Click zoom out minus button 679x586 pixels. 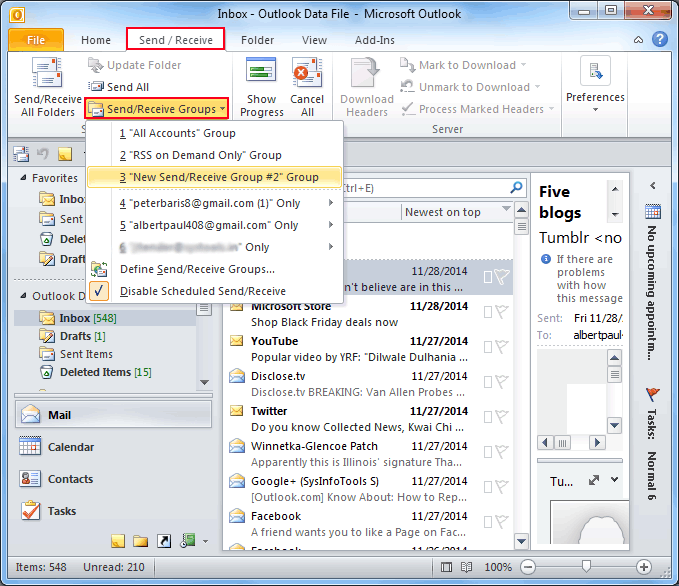coord(528,567)
